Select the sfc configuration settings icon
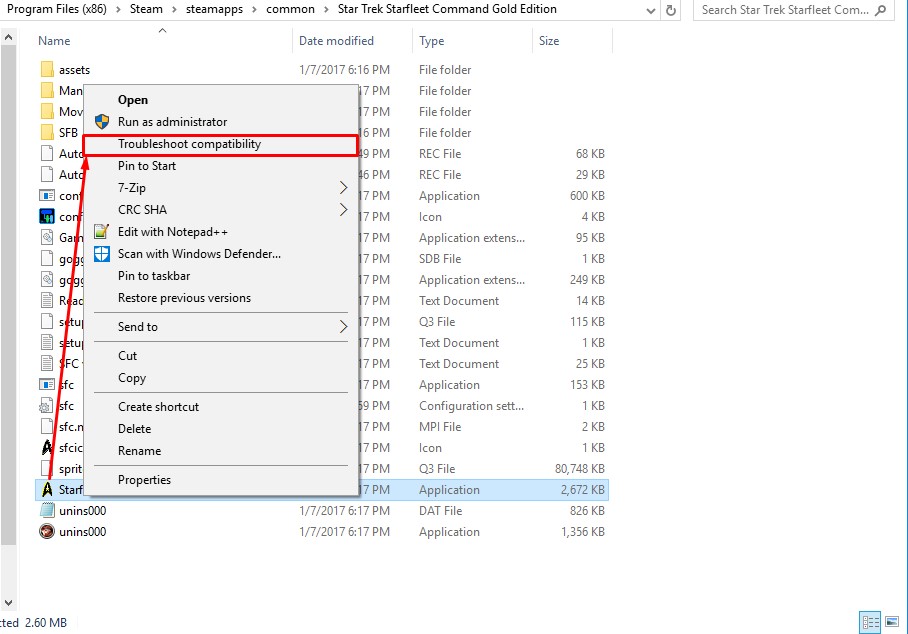The width and height of the screenshot is (908, 634). [47, 406]
